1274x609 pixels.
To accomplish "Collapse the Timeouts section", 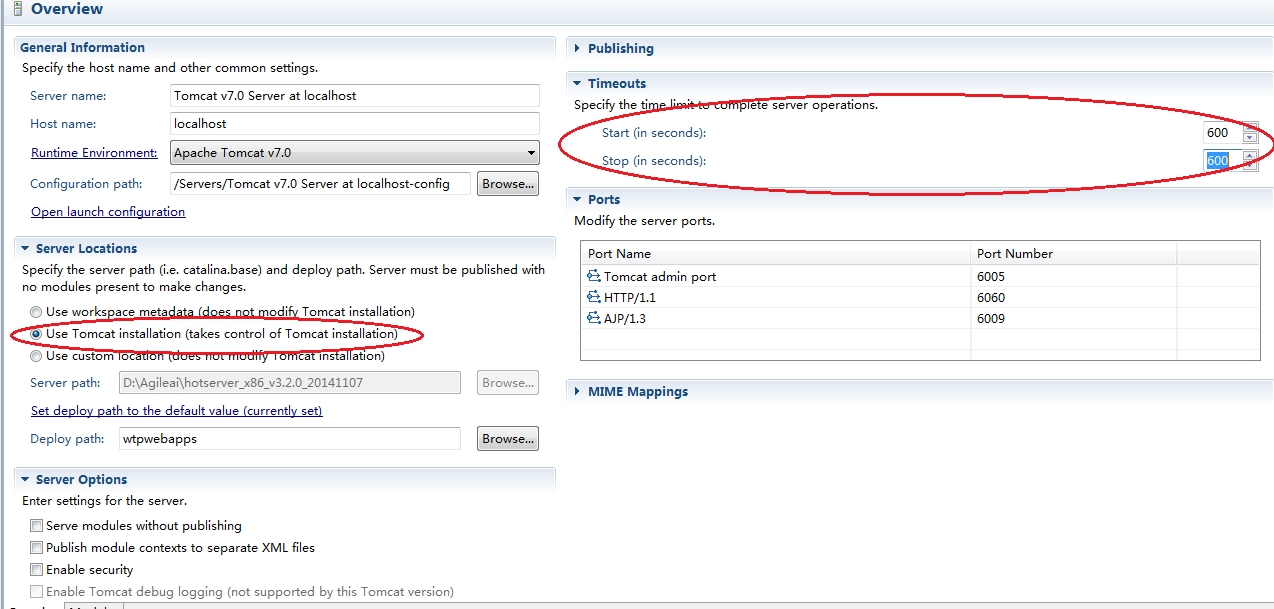I will [x=578, y=83].
